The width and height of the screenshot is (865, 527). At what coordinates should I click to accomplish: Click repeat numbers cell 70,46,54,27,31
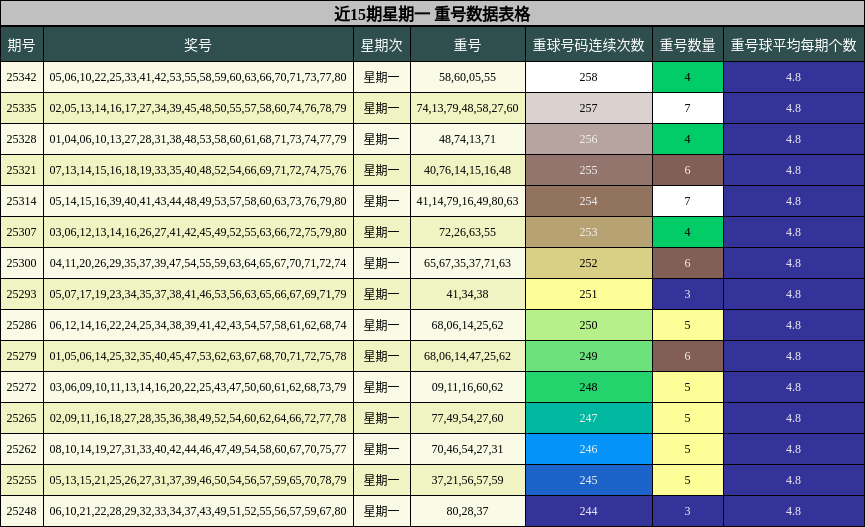[x=468, y=449]
